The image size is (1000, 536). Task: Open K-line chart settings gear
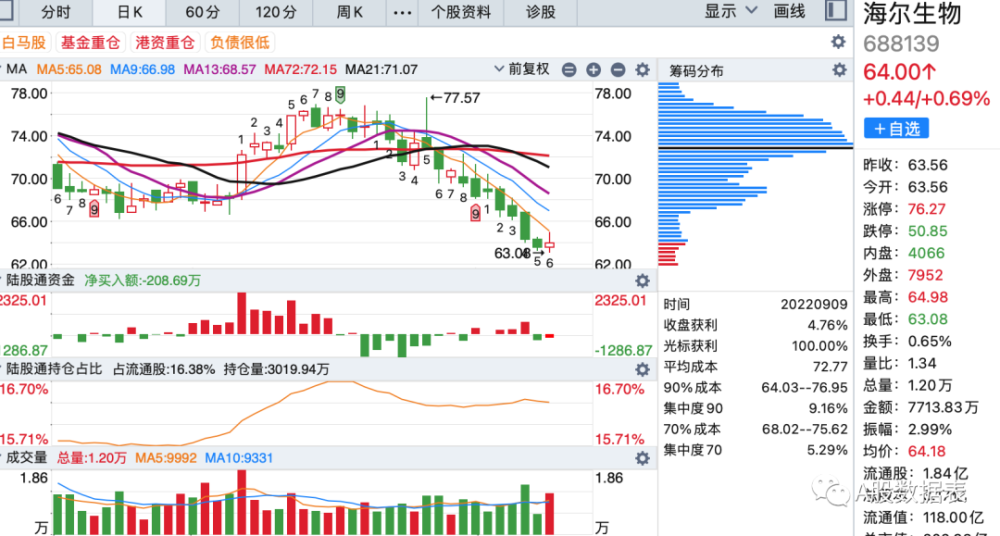pyautogui.click(x=642, y=70)
